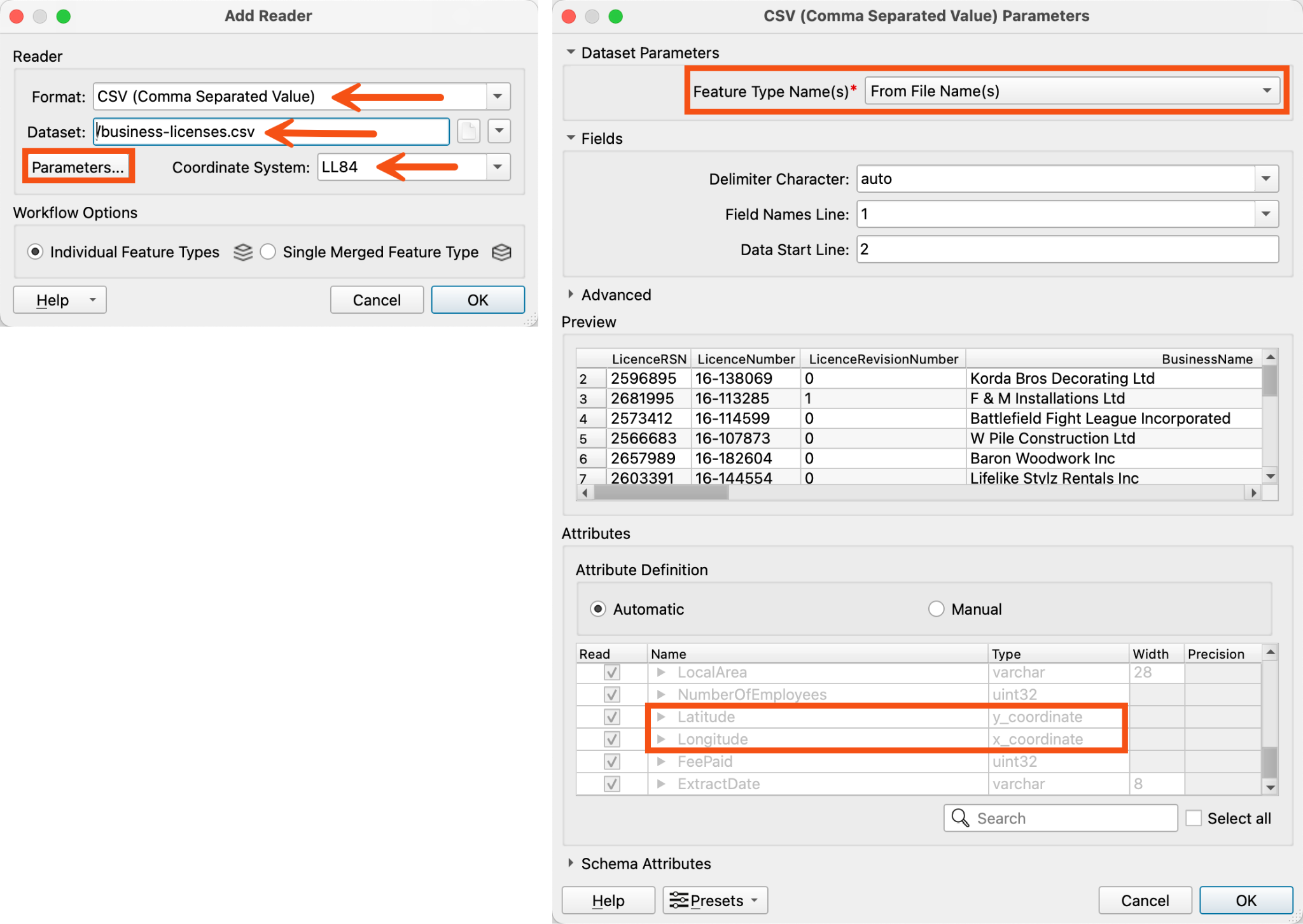Click W Pile Construction Ltd cell
Image resolution: width=1303 pixels, height=924 pixels.
(x=1113, y=438)
